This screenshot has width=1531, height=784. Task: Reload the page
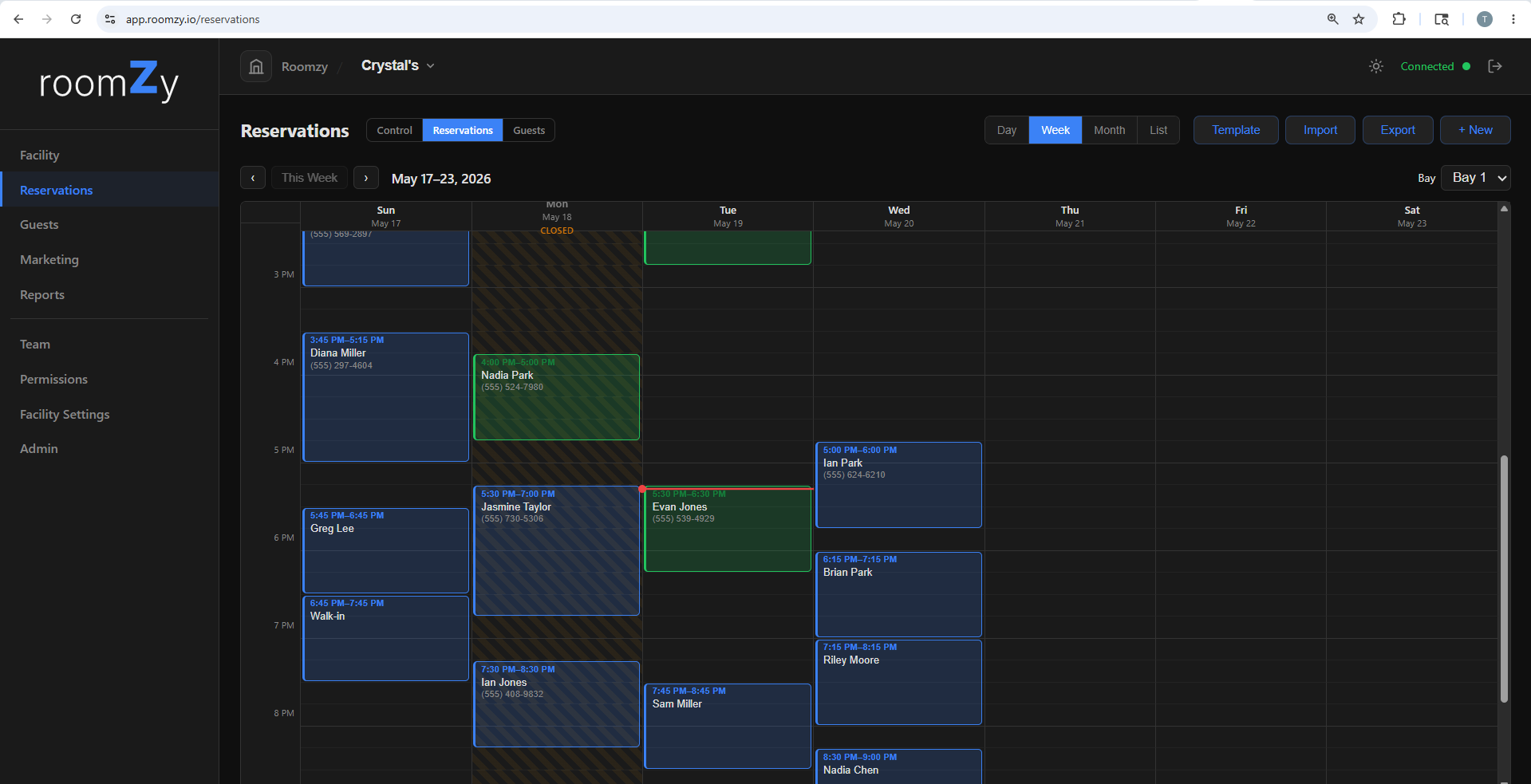[x=76, y=19]
